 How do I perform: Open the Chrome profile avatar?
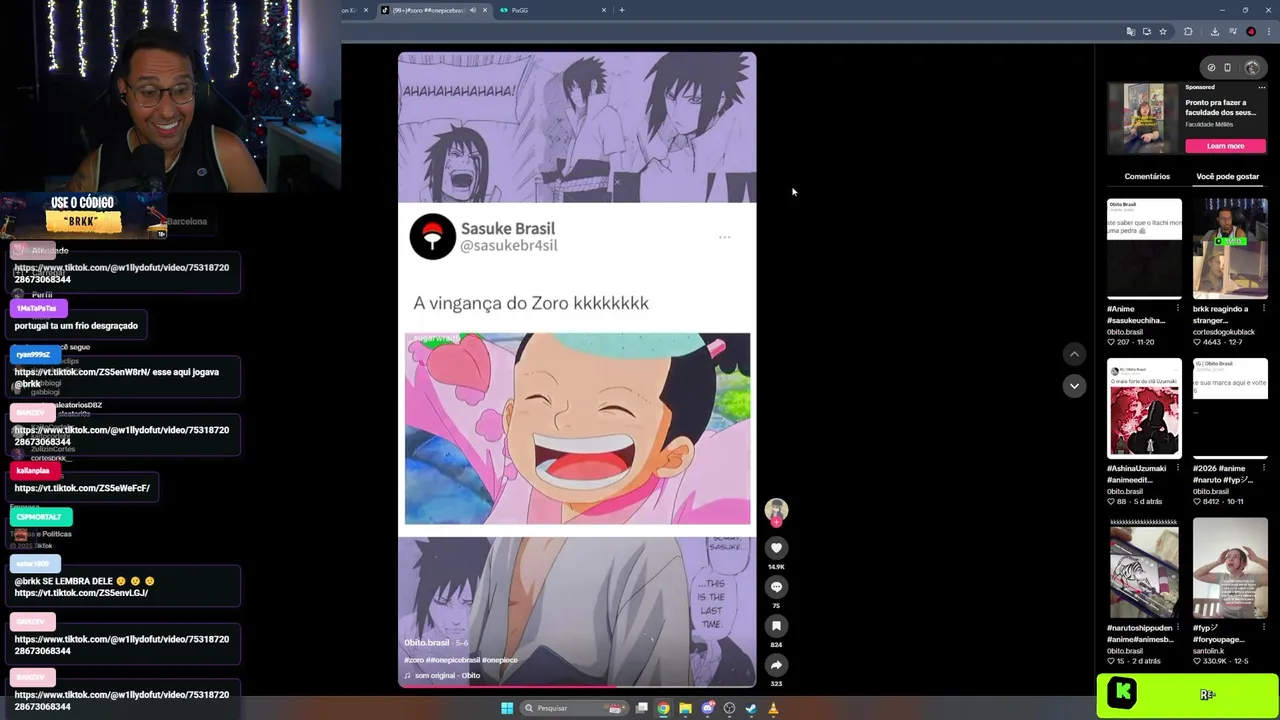(1250, 32)
